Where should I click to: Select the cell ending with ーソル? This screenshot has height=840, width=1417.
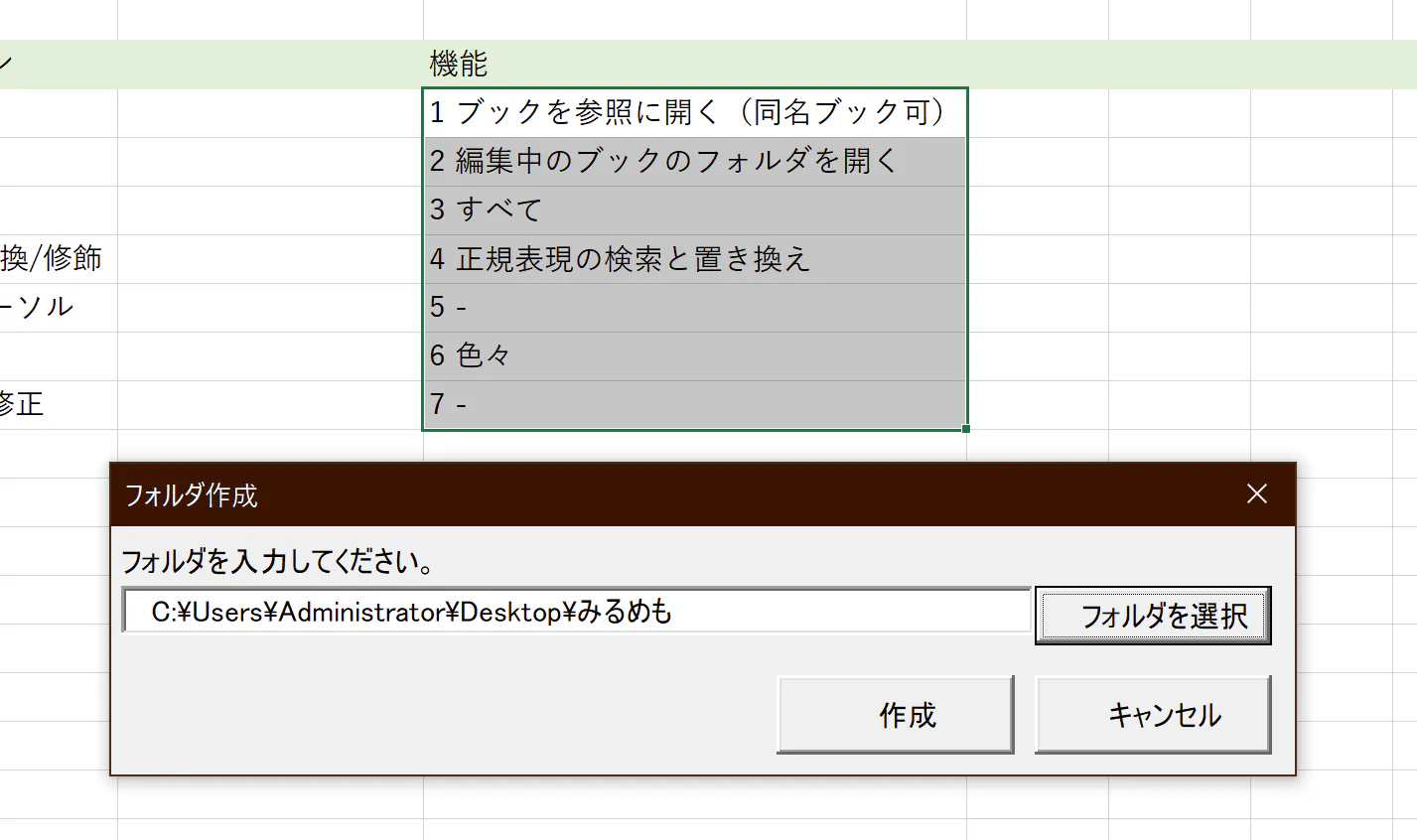[59, 307]
